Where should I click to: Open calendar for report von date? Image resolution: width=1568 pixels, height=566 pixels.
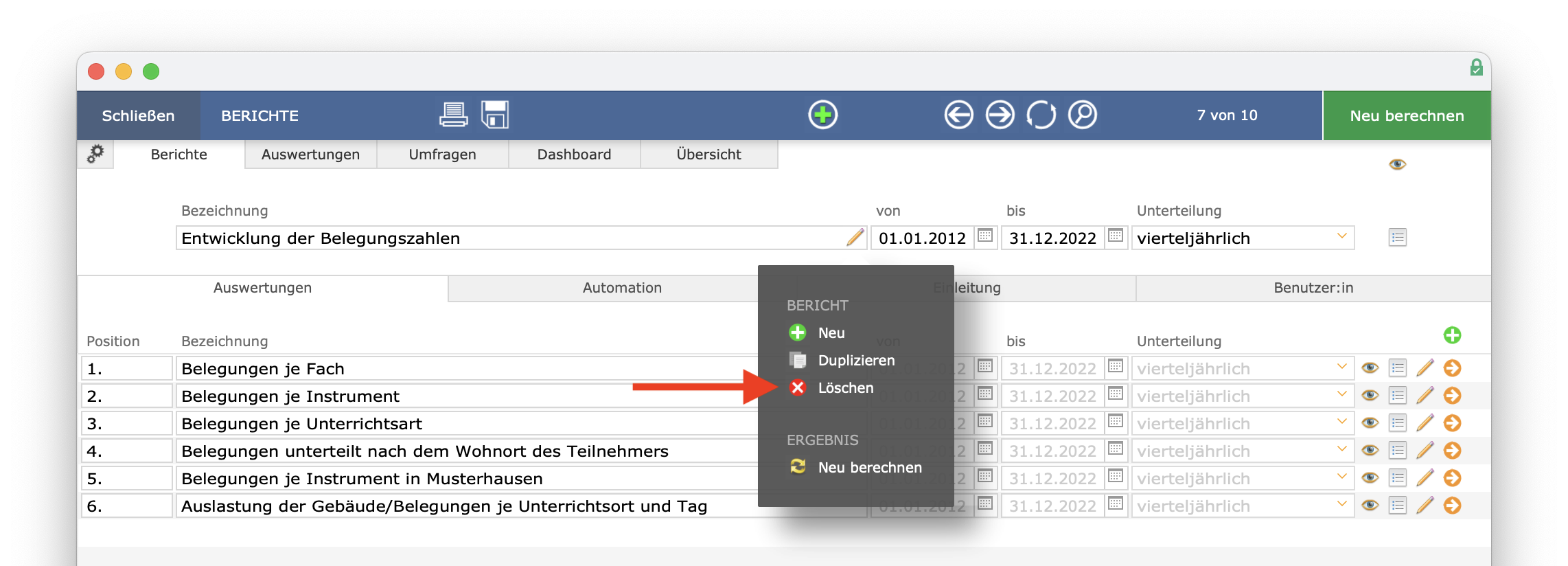point(985,236)
